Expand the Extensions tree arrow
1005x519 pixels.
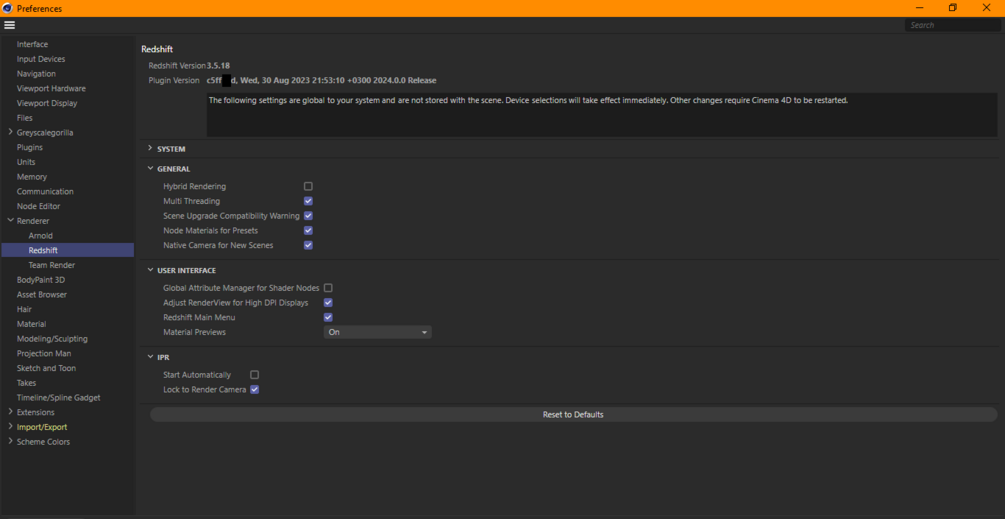[x=10, y=412]
